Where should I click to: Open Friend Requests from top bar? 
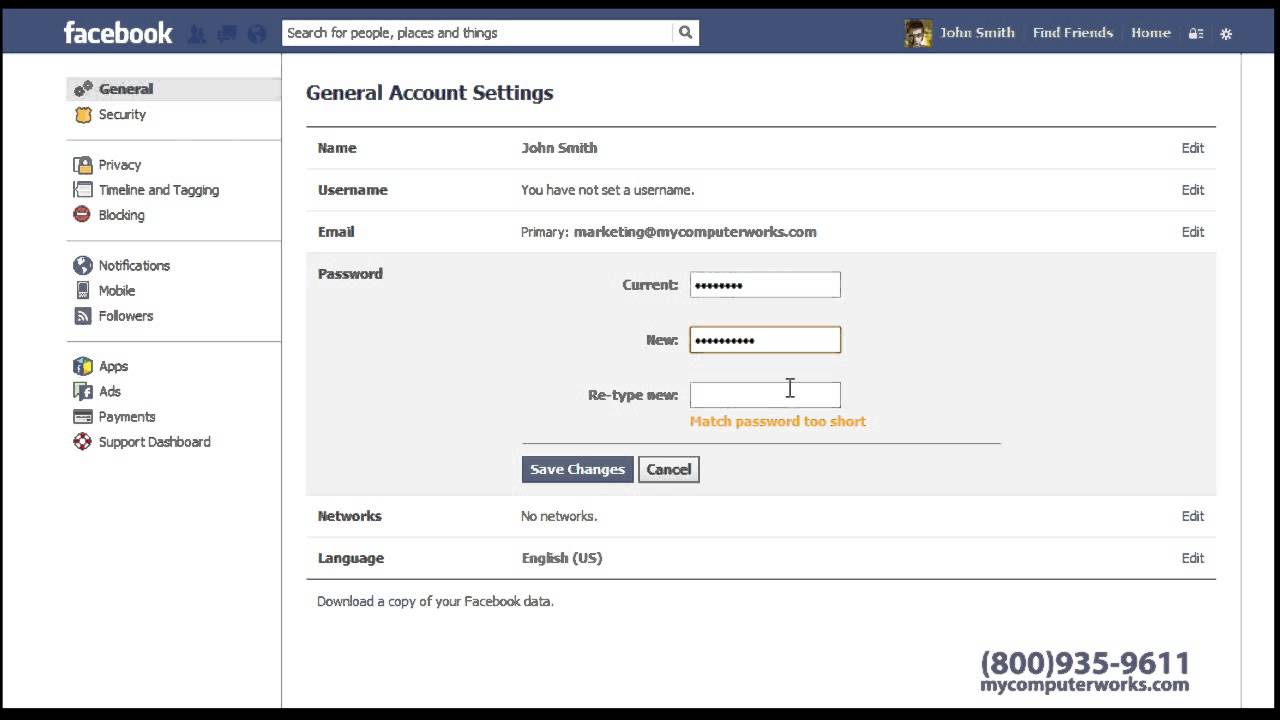197,33
